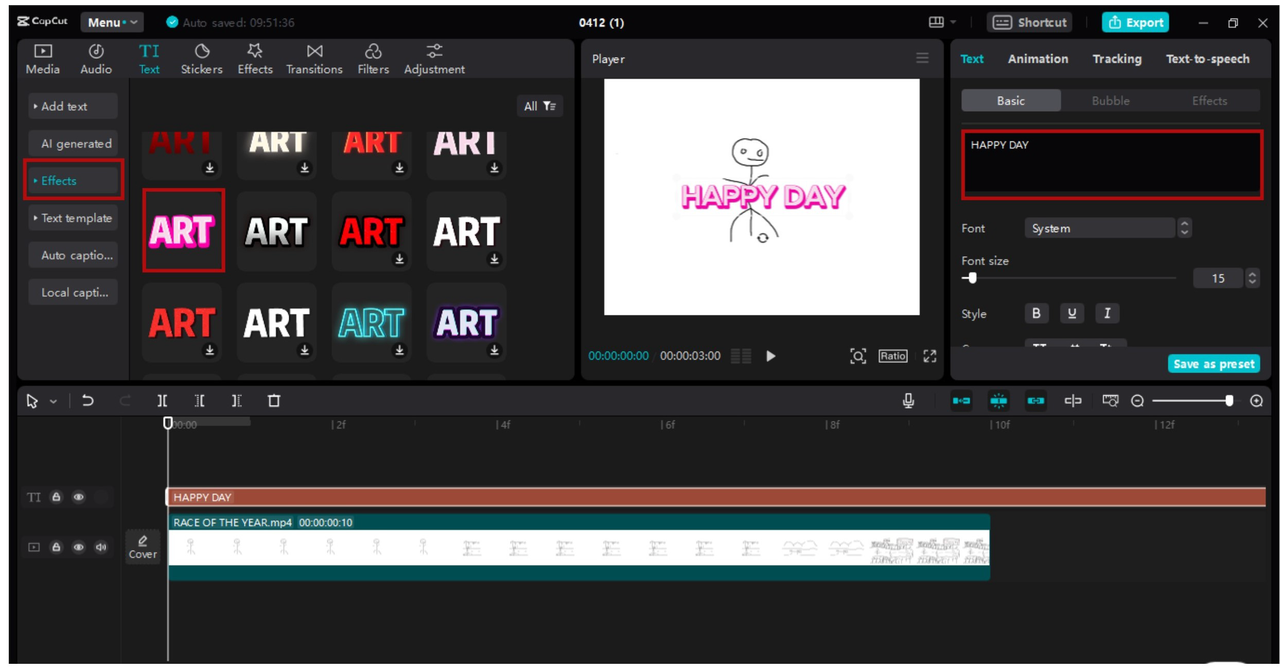Click the selection arrow tool in timeline
This screenshot has height=670, width=1280.
click(33, 400)
